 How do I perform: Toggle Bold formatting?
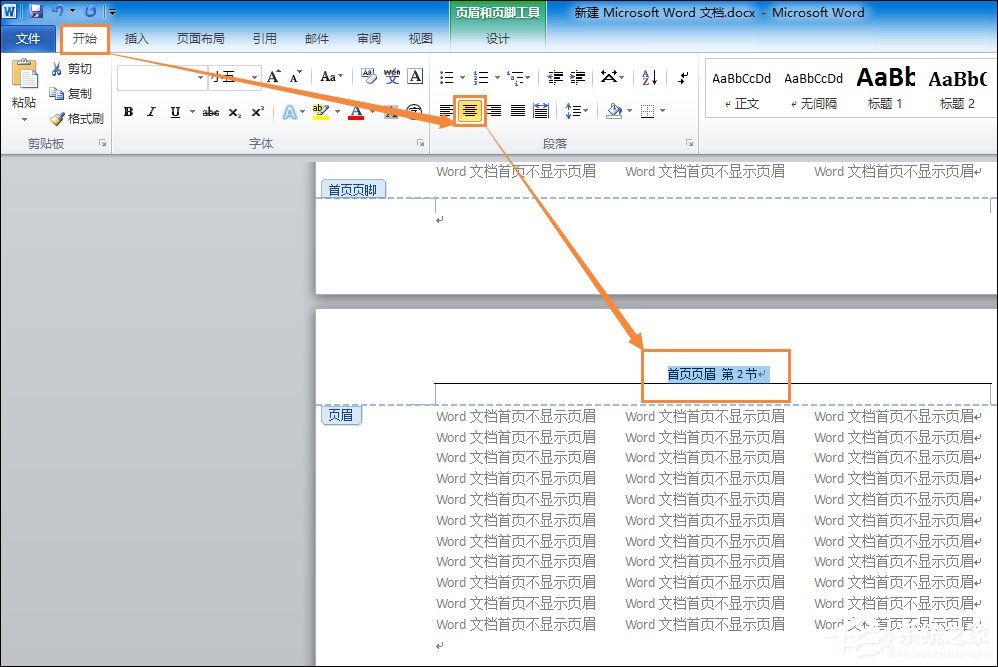(x=128, y=112)
